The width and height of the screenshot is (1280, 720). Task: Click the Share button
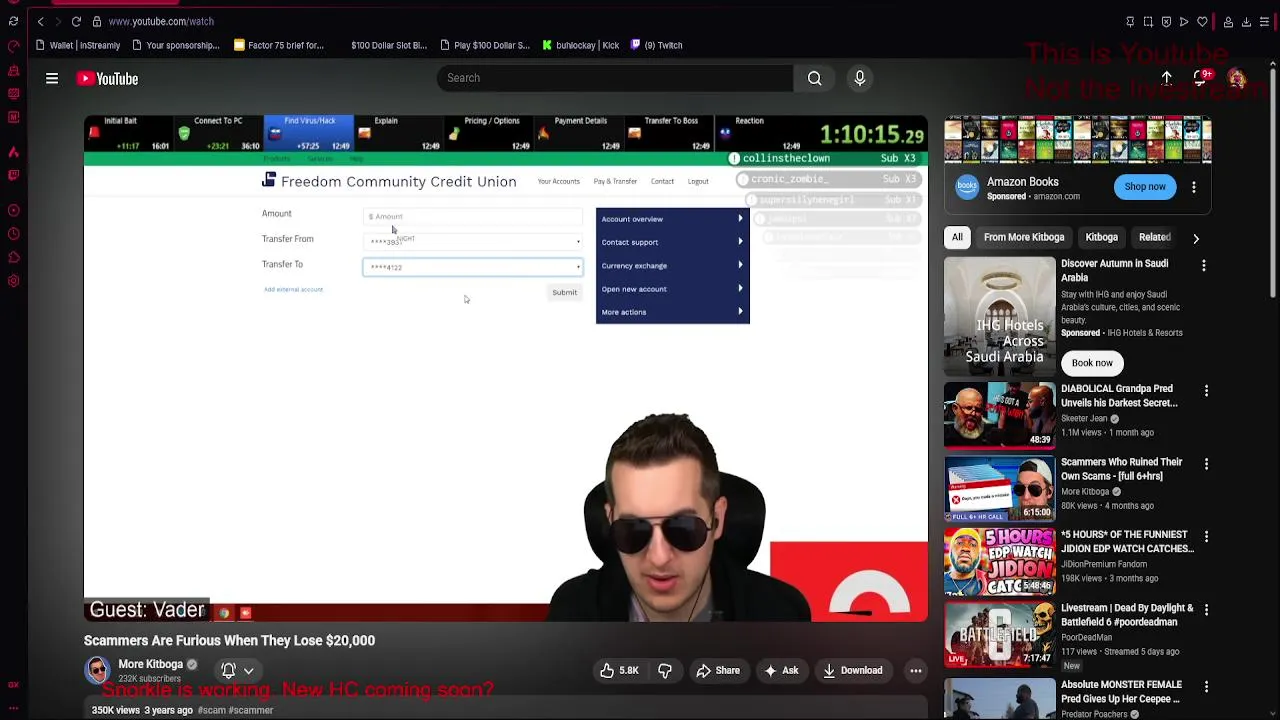tap(718, 671)
